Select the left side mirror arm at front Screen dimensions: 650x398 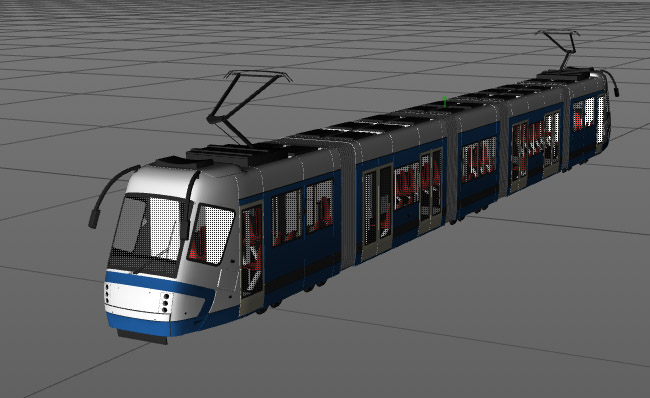click(x=110, y=195)
